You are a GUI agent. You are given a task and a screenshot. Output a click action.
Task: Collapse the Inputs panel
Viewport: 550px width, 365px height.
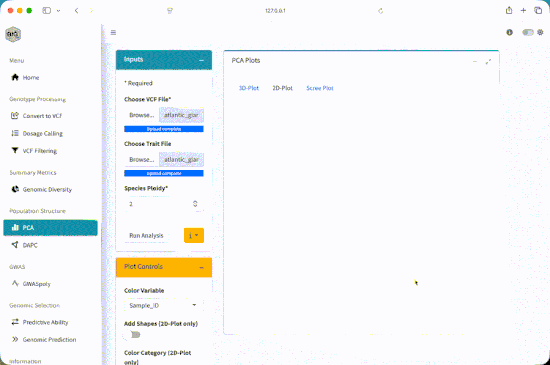pos(201,60)
